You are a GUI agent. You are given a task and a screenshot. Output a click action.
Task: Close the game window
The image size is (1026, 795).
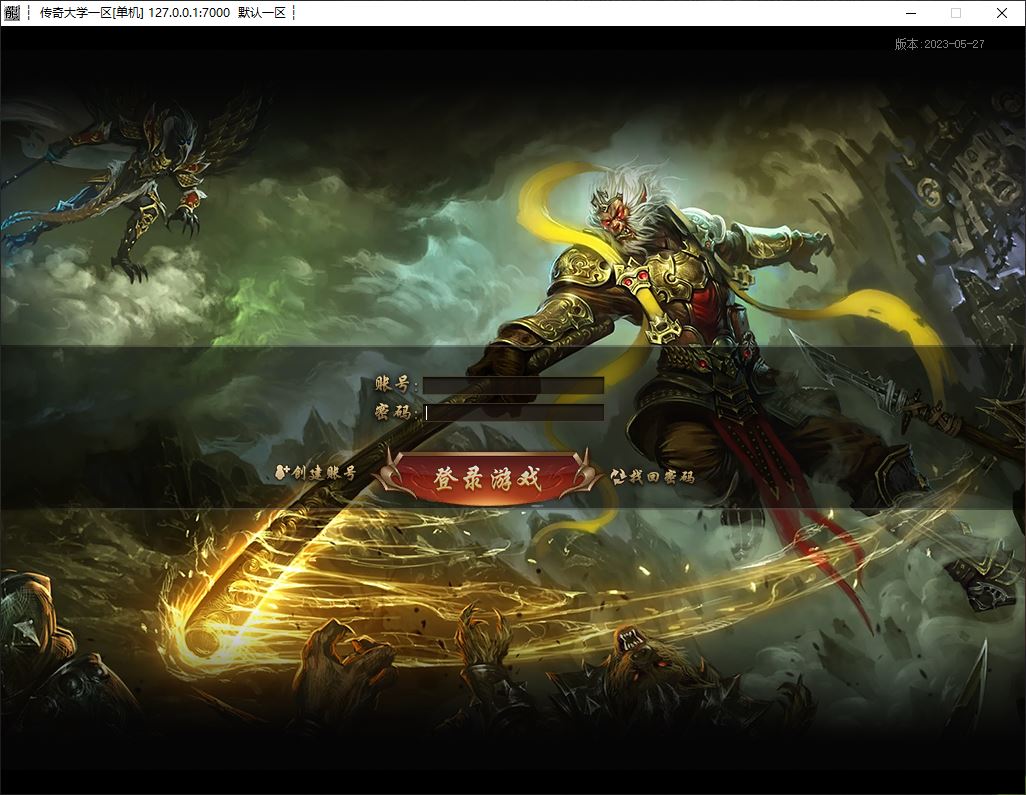[1002, 13]
